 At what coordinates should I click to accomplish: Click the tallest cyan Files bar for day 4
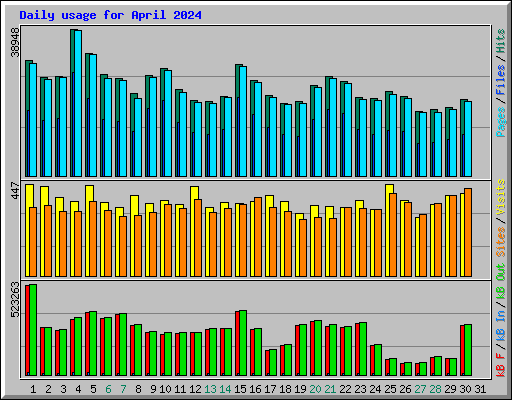click(78, 103)
